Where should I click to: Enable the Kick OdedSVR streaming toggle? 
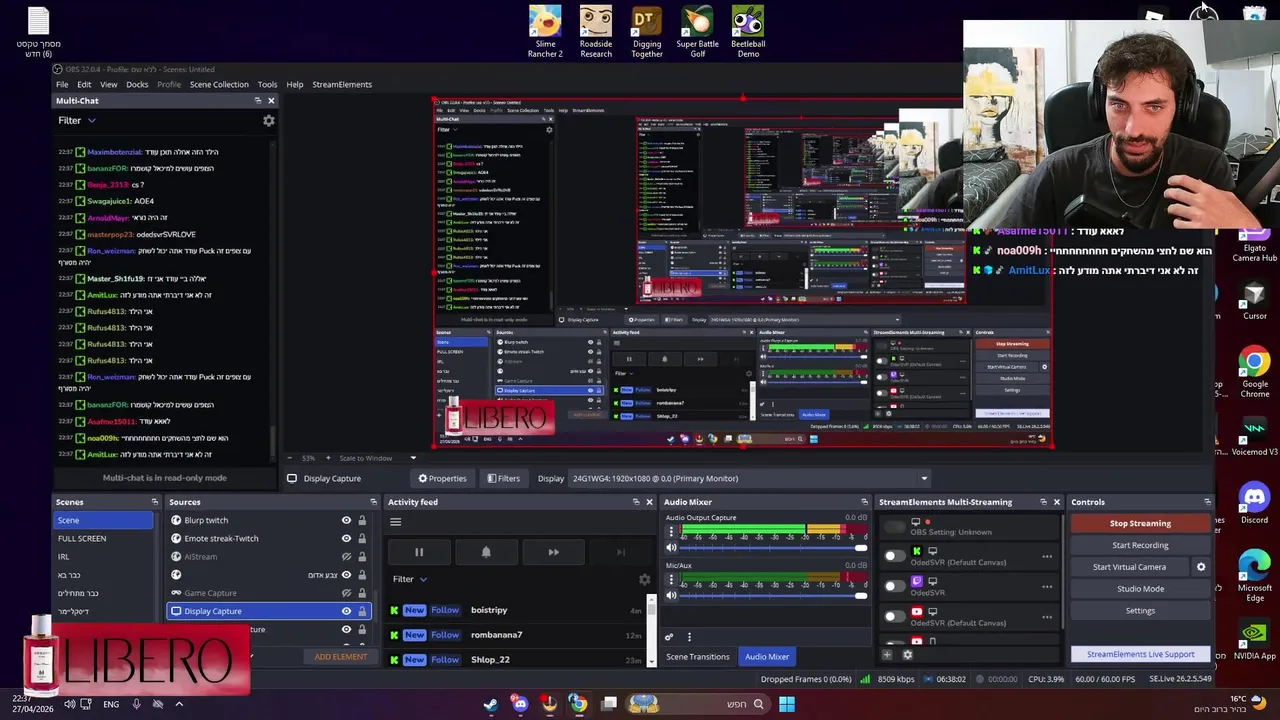(894, 556)
